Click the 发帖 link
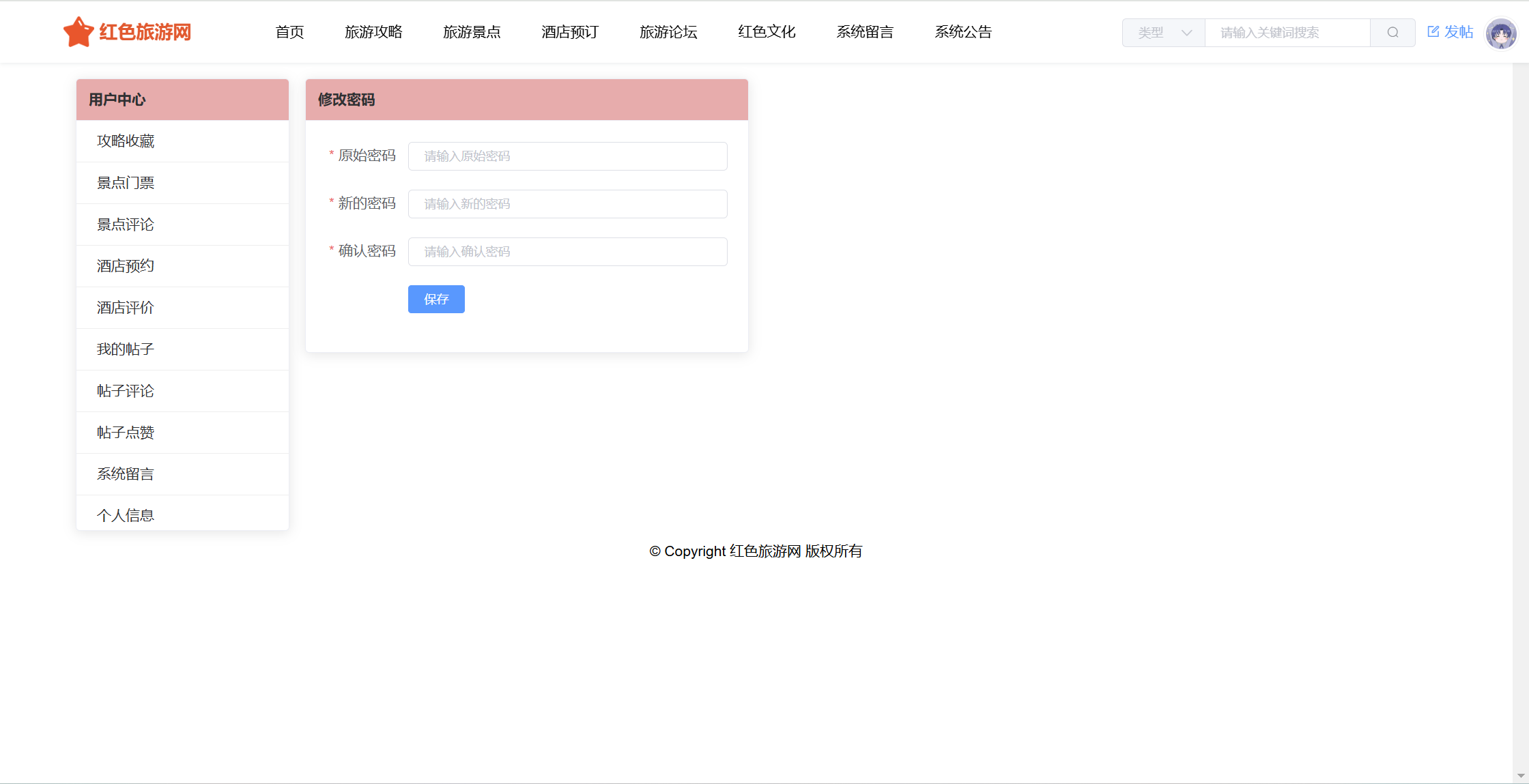Screen dimensions: 1529x784 [x=1458, y=32]
